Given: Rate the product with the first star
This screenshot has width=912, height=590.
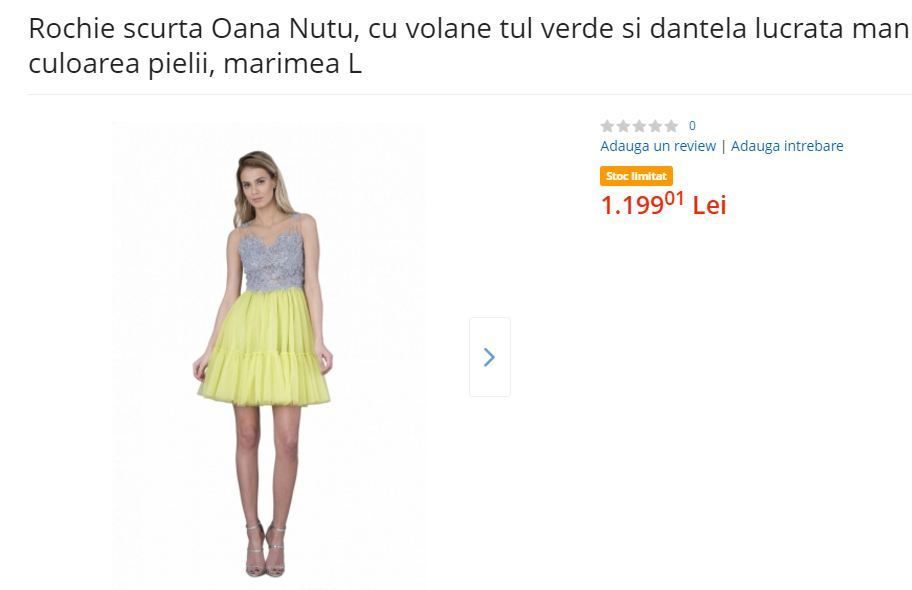Looking at the screenshot, I should coord(607,126).
